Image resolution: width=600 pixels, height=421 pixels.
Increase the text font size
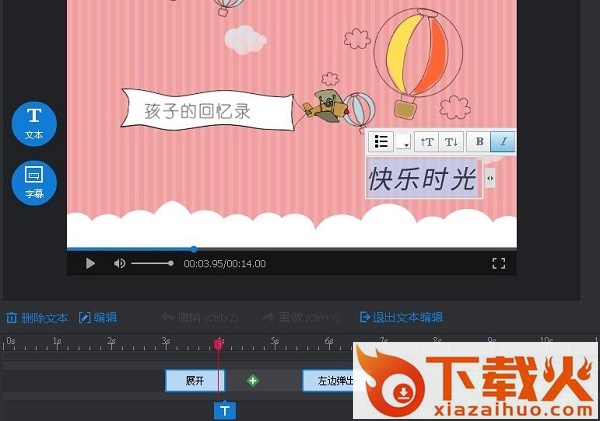[x=427, y=141]
